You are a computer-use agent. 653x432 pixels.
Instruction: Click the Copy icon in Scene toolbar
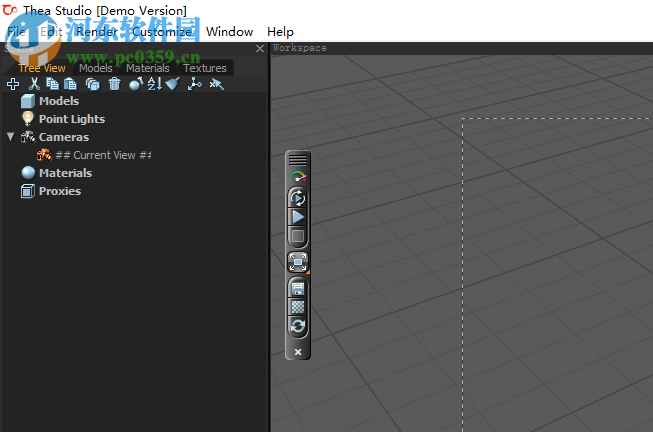[52, 84]
